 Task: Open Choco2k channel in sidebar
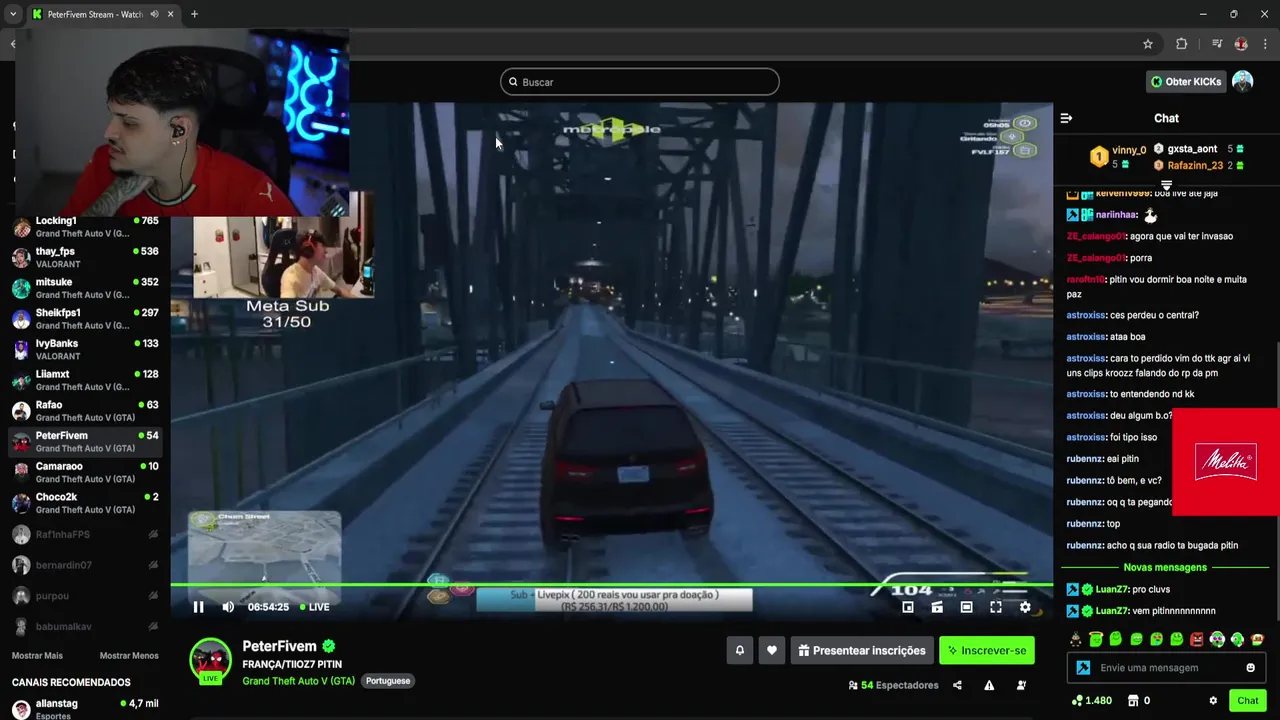(x=85, y=503)
